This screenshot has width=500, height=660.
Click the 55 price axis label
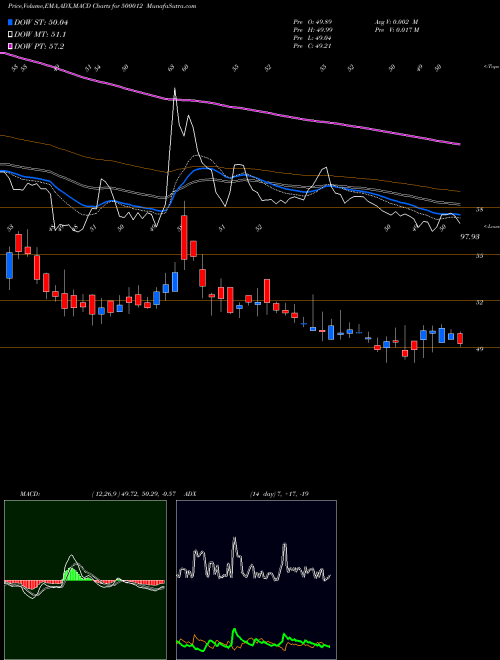click(480, 255)
